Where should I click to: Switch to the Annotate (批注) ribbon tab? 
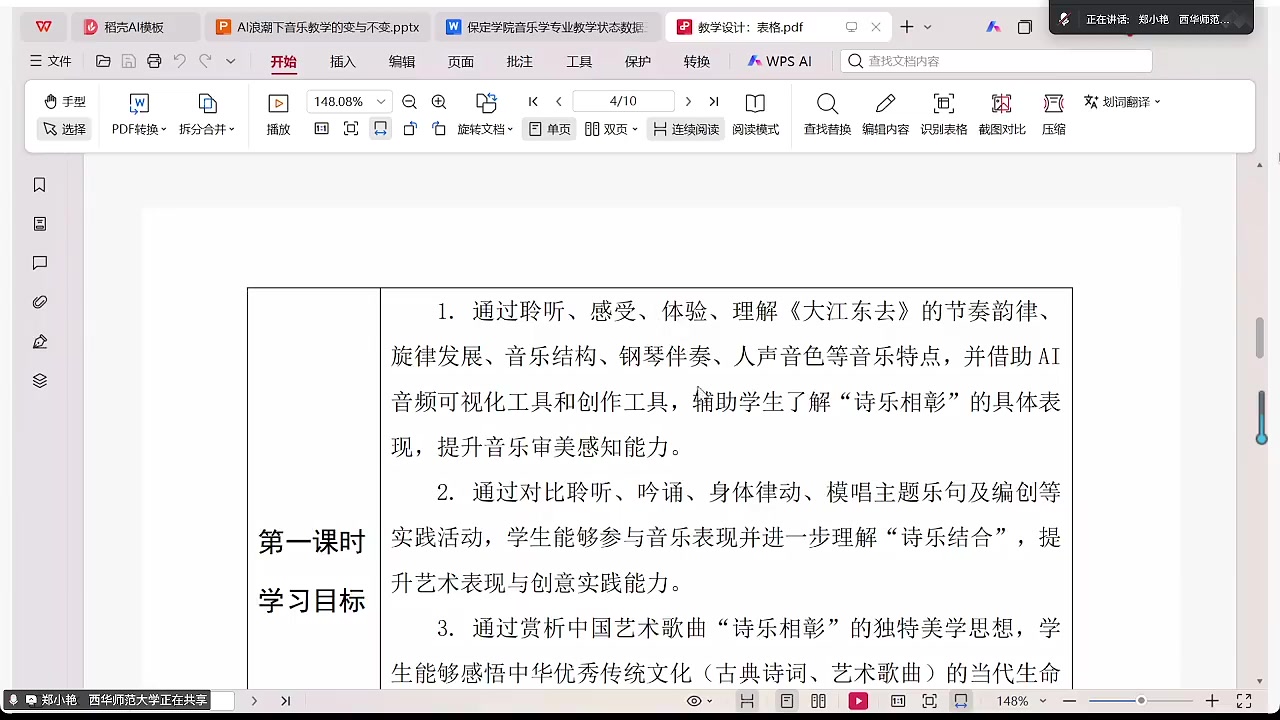(520, 62)
